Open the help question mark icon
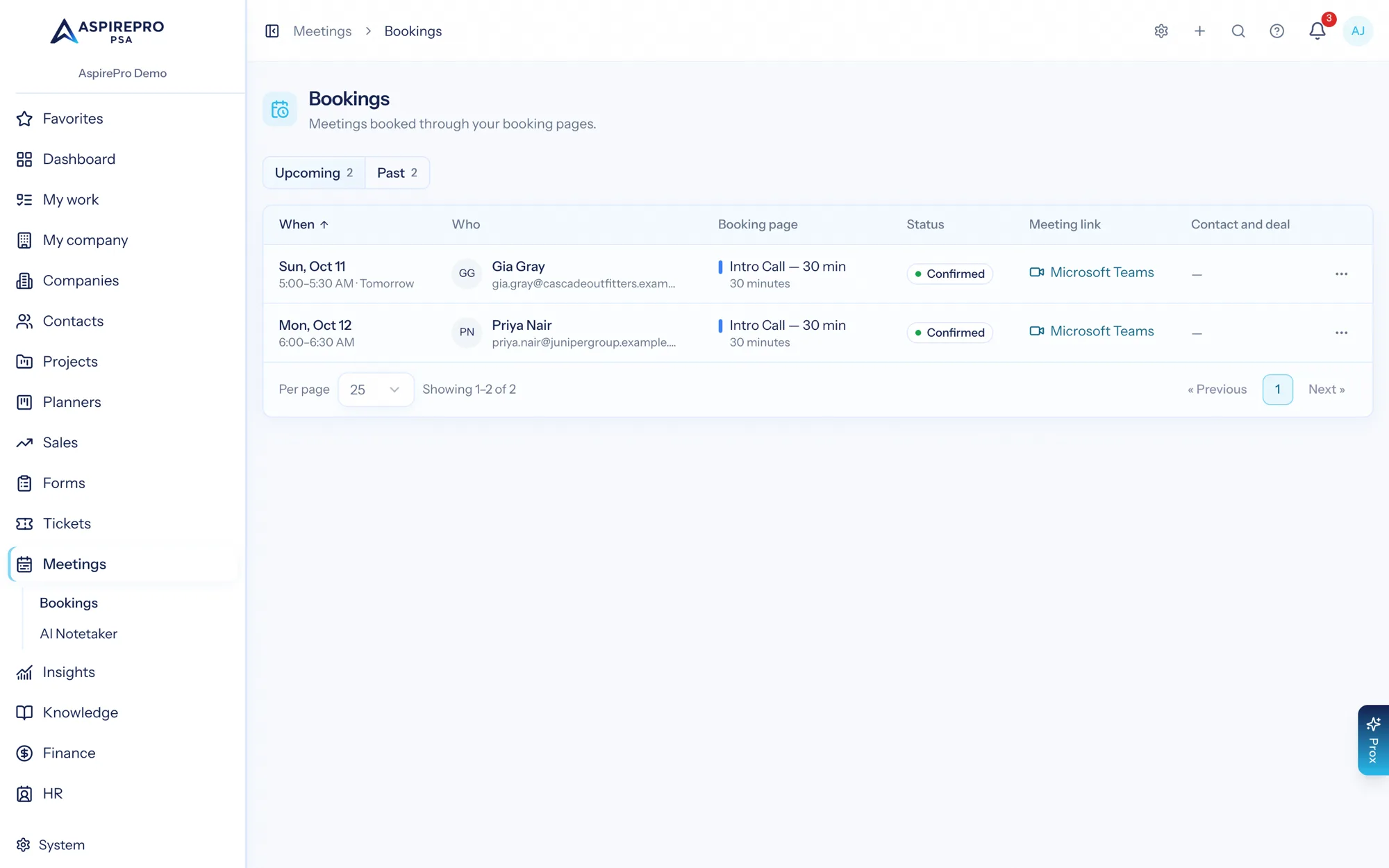This screenshot has width=1389, height=868. tap(1276, 31)
